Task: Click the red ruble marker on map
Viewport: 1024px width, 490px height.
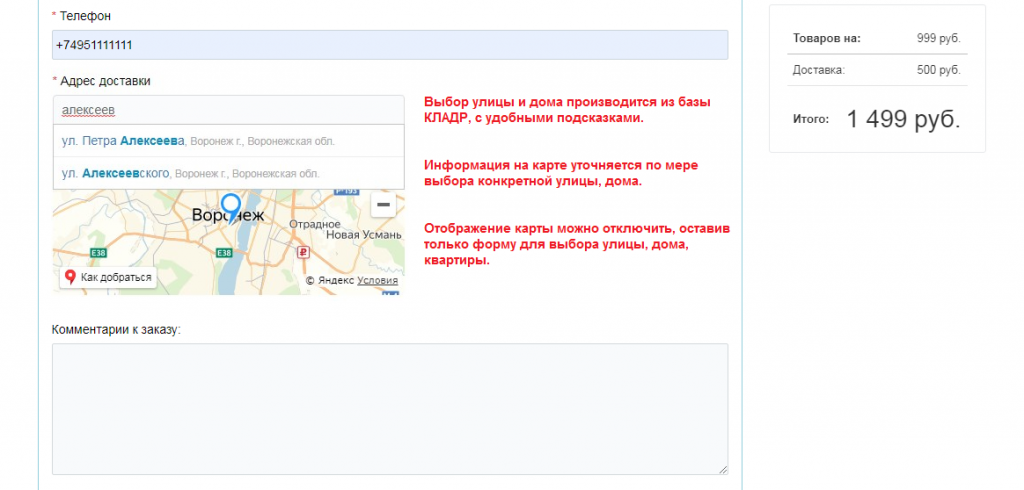Action: tap(301, 252)
